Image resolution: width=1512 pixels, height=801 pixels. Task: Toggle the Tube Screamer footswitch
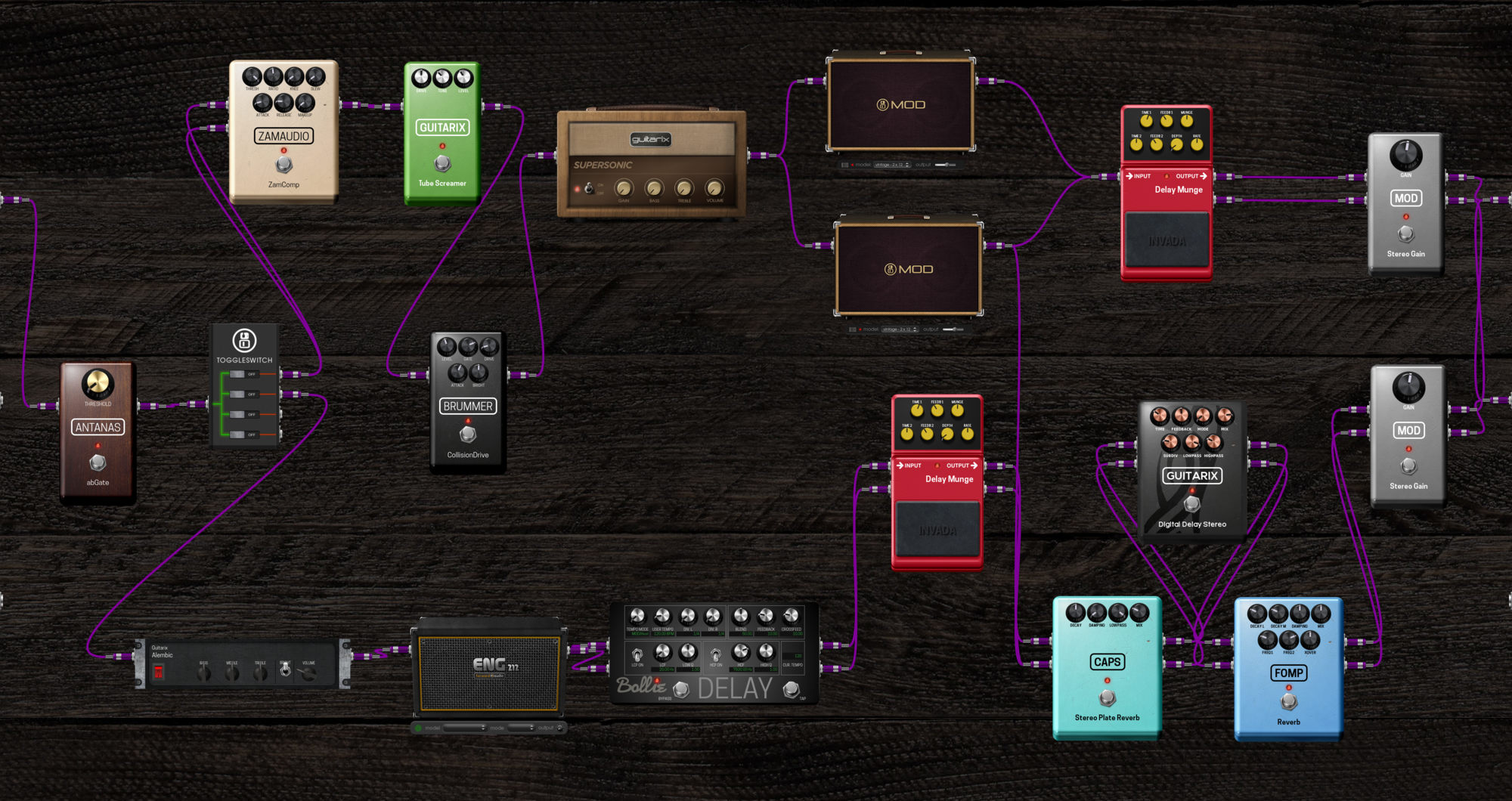[x=442, y=162]
